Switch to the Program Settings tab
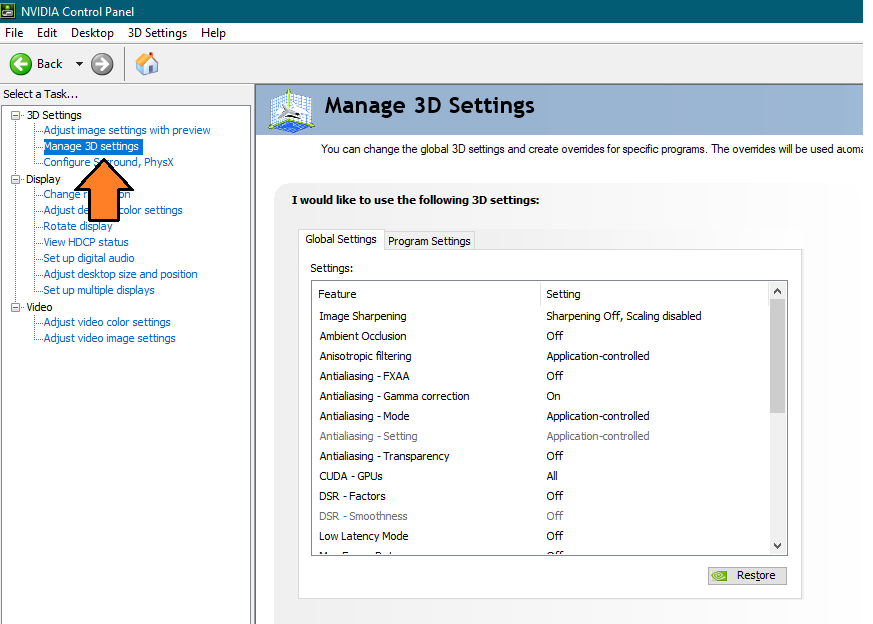 pyautogui.click(x=429, y=241)
